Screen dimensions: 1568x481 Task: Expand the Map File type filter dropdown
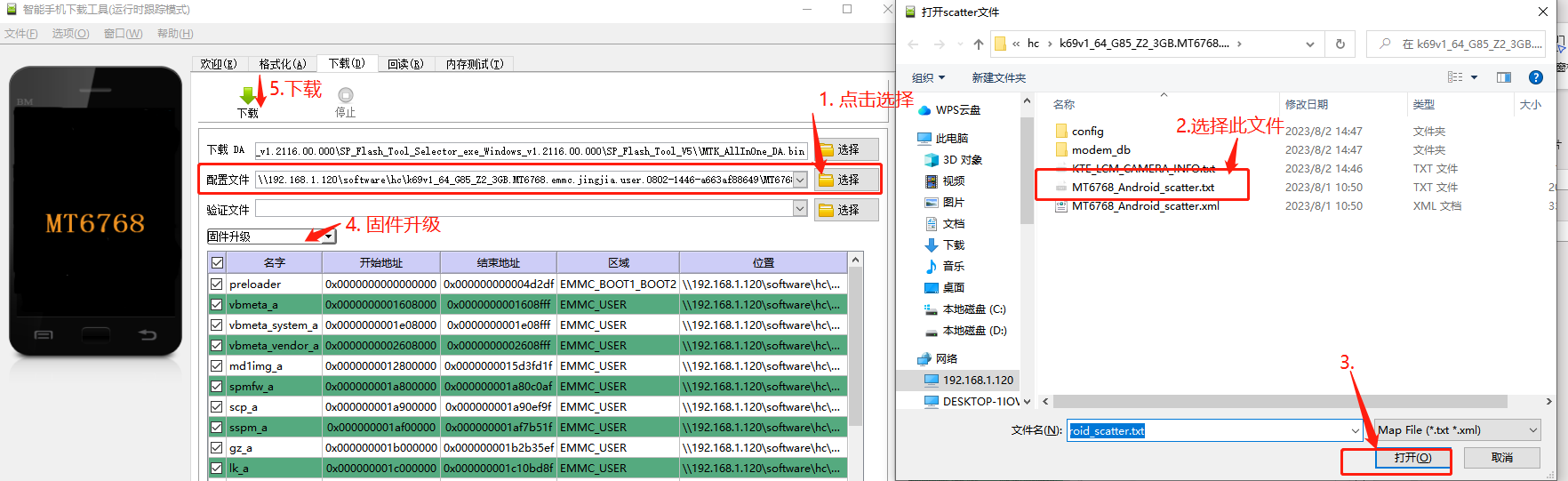pos(1457,430)
